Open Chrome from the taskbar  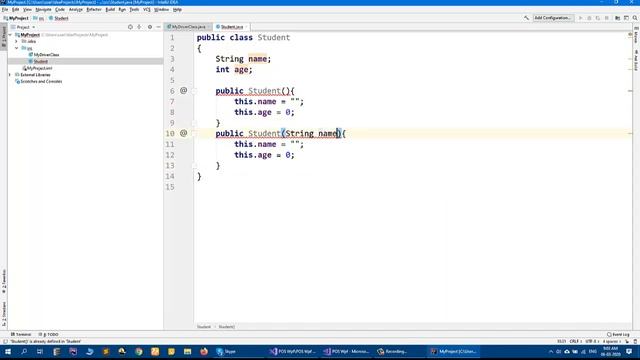(x=139, y=351)
